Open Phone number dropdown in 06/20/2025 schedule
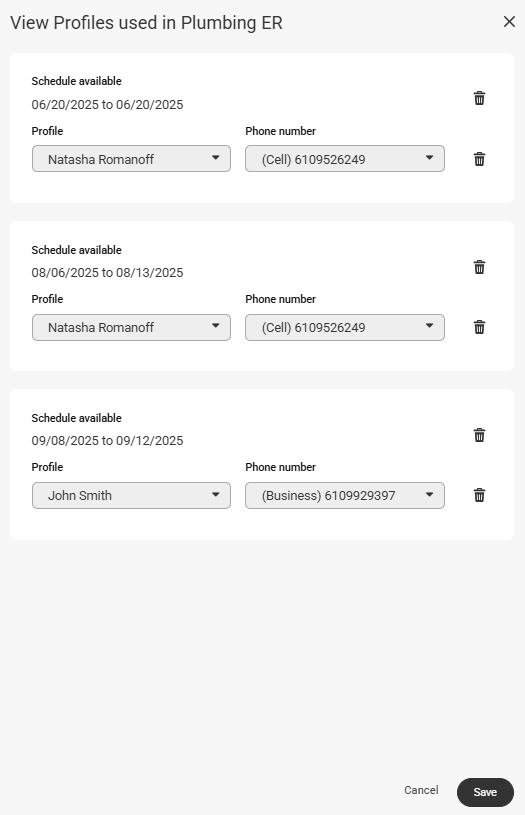 point(345,159)
